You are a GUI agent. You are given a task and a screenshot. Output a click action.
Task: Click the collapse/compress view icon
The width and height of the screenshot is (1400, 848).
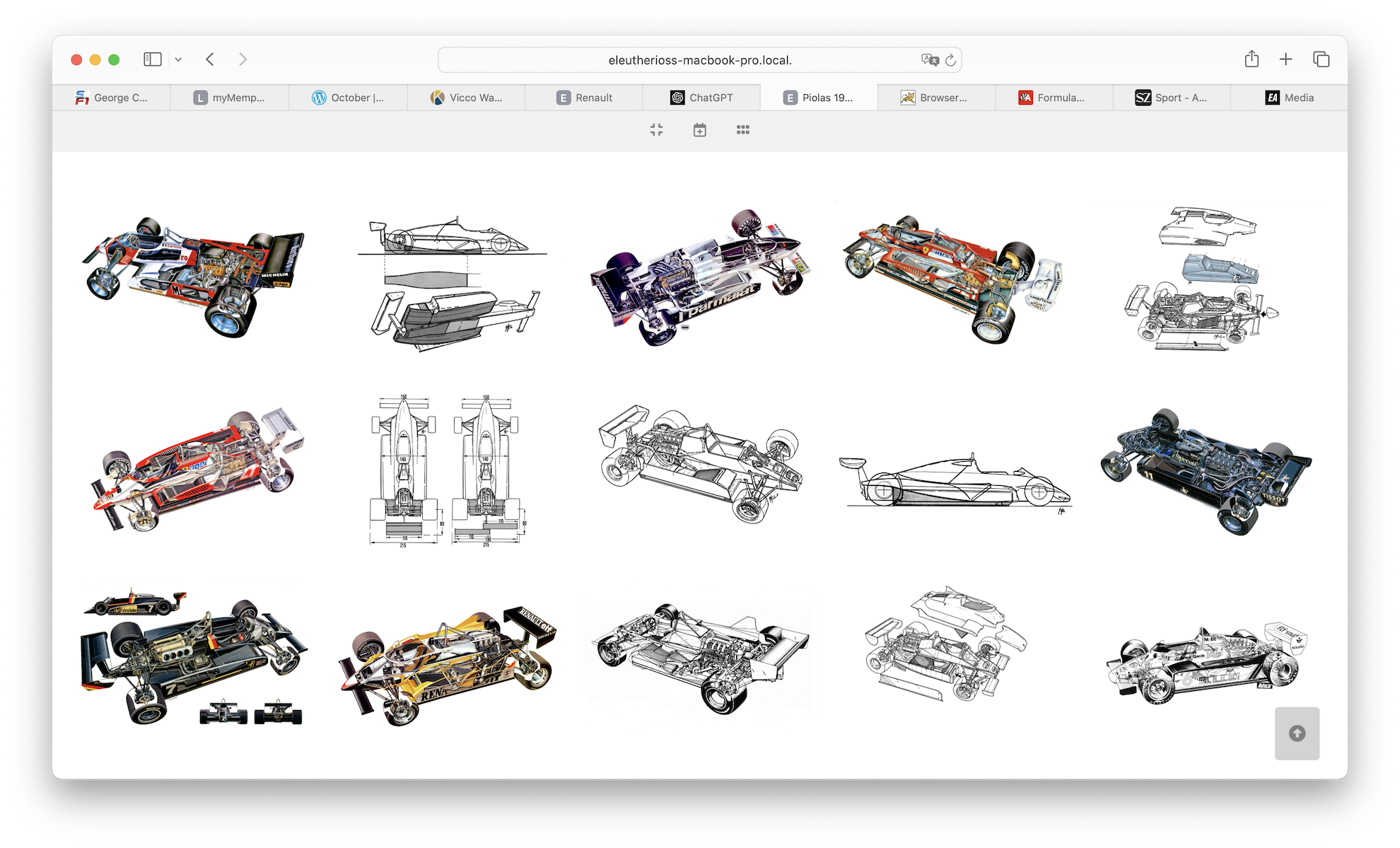point(656,129)
